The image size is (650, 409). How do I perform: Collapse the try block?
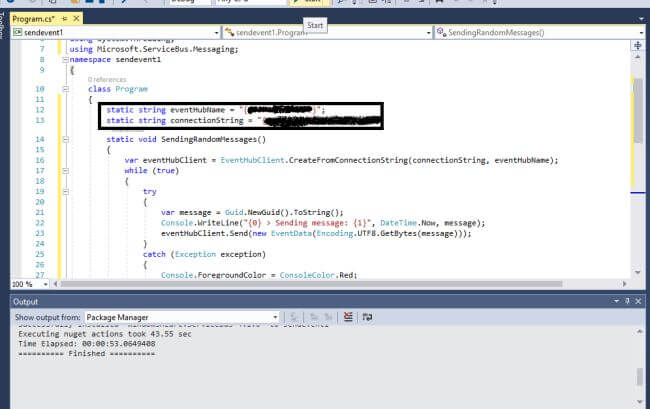click(65, 191)
